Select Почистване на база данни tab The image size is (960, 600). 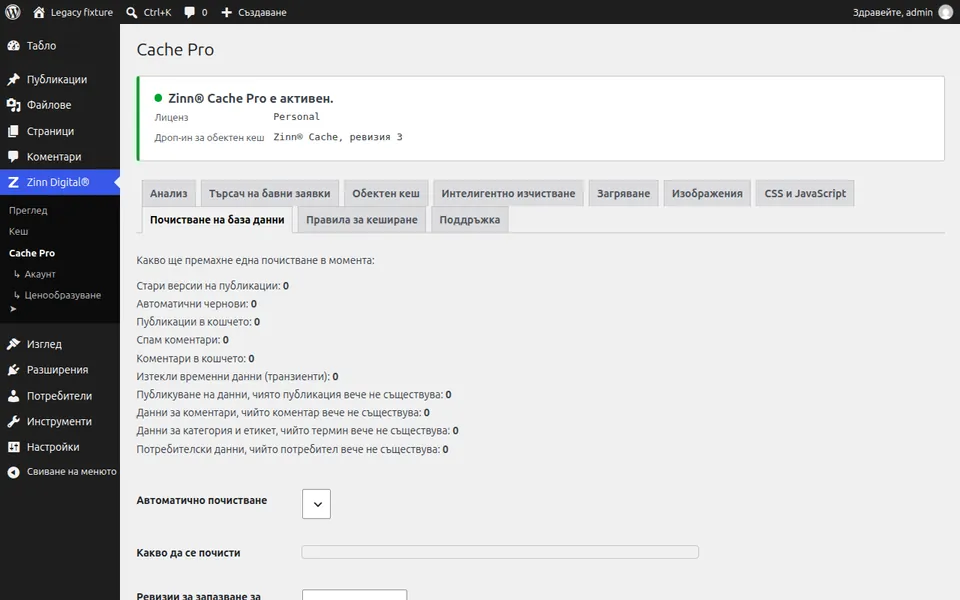[x=217, y=220]
